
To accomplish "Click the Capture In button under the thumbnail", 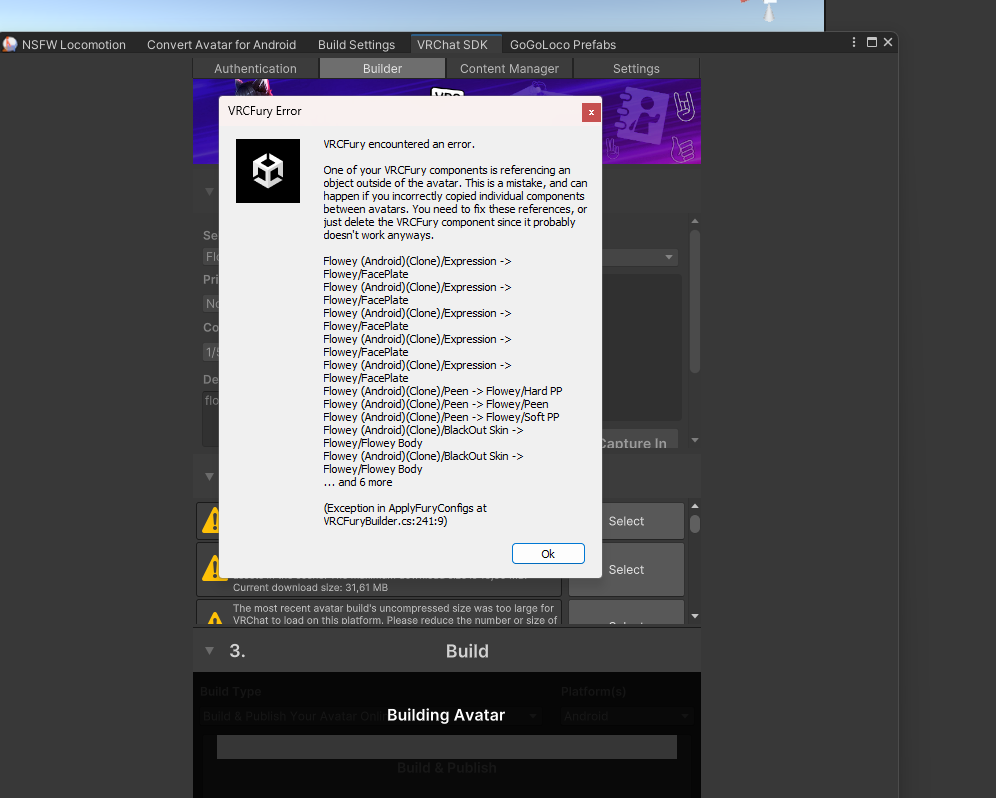I will pos(638,440).
